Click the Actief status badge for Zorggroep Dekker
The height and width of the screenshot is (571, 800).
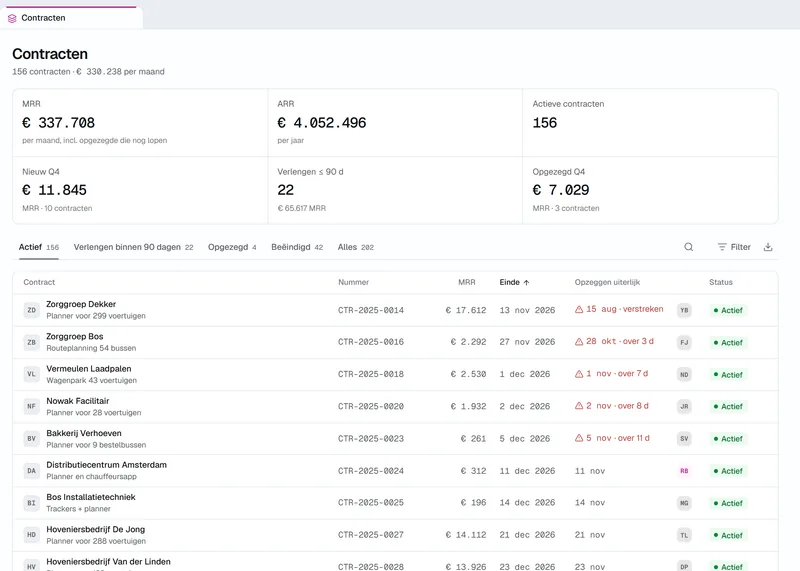[728, 310]
